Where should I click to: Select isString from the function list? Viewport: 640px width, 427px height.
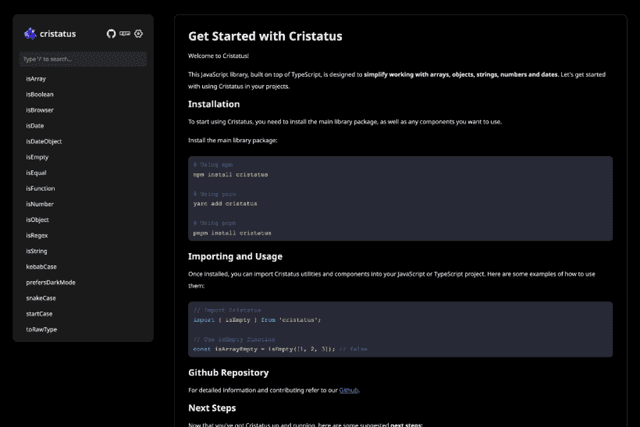(x=36, y=251)
